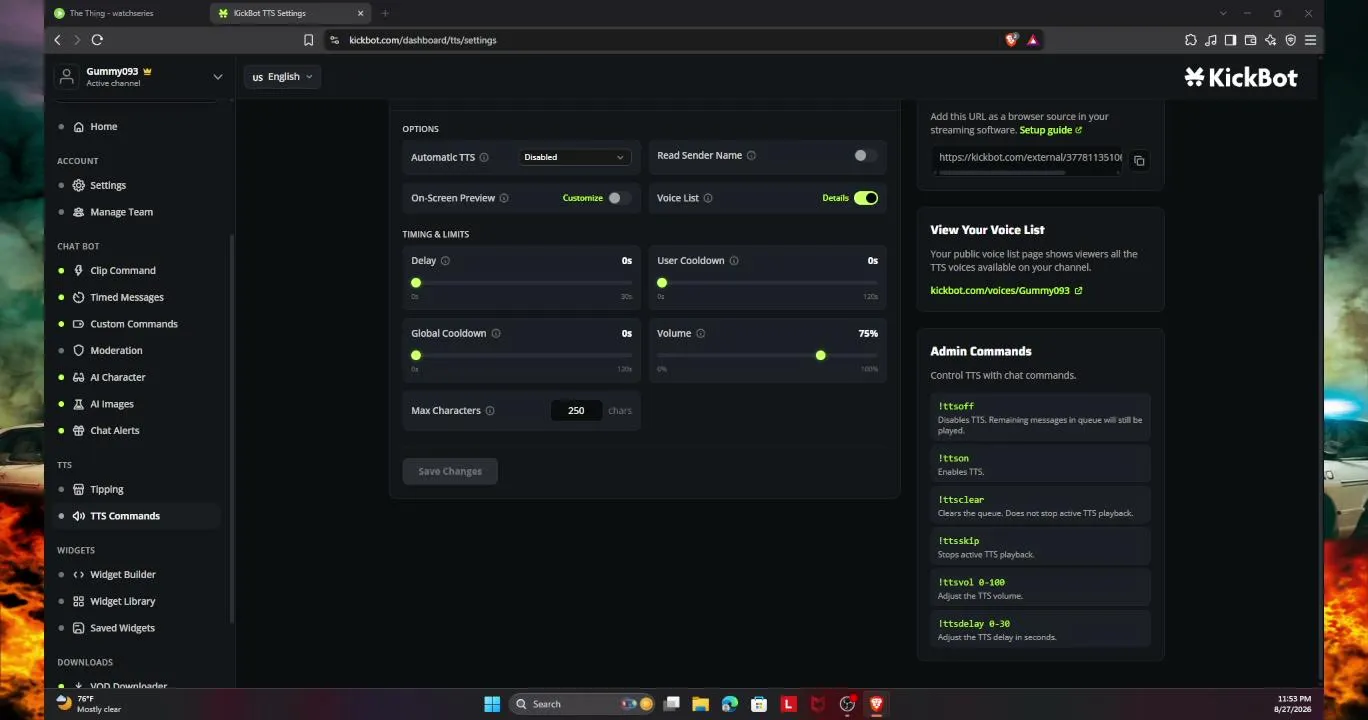Click the info icon beside Voice List
1368x720 pixels.
[708, 198]
